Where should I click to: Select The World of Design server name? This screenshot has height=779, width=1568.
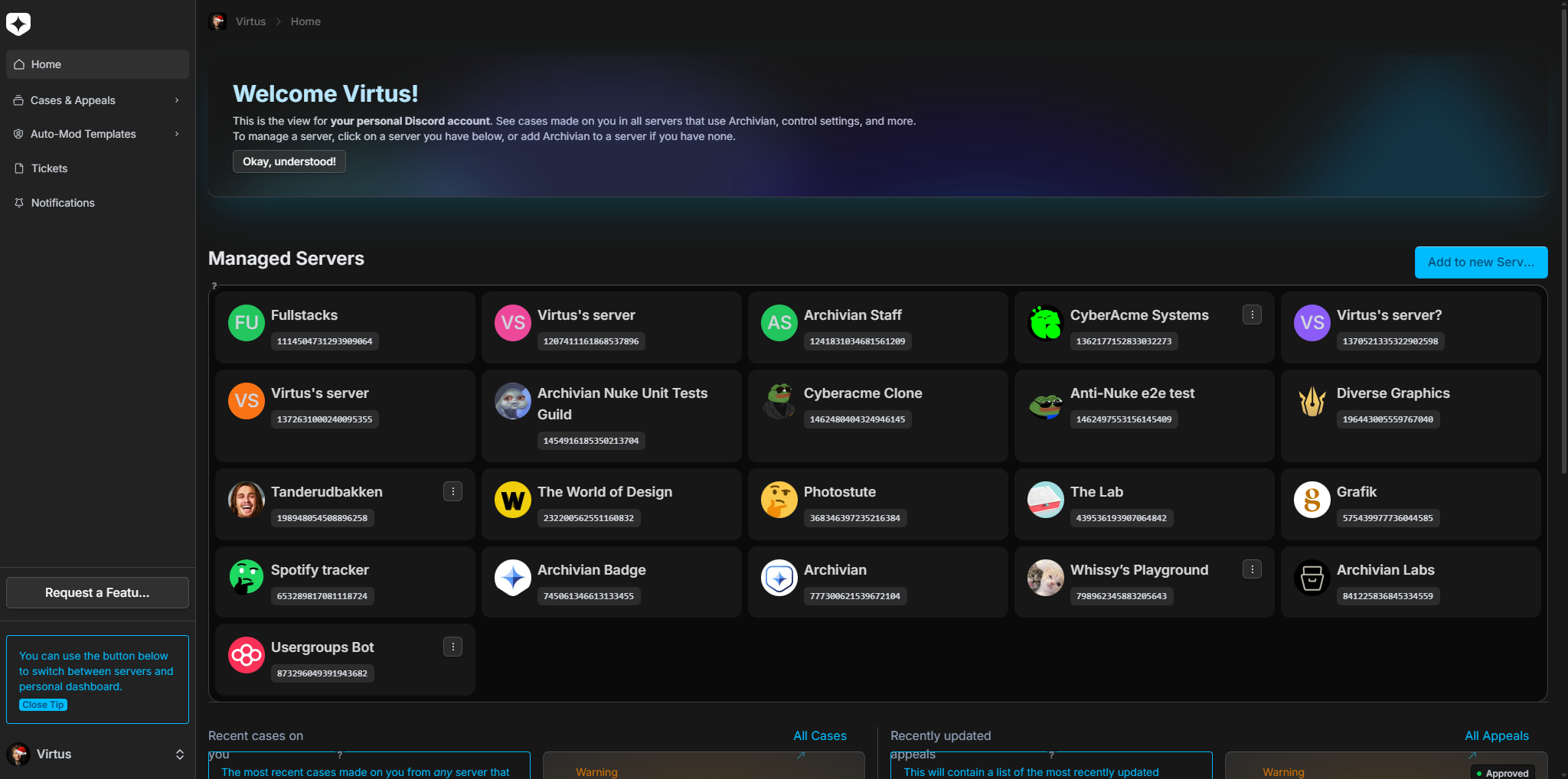(x=605, y=492)
